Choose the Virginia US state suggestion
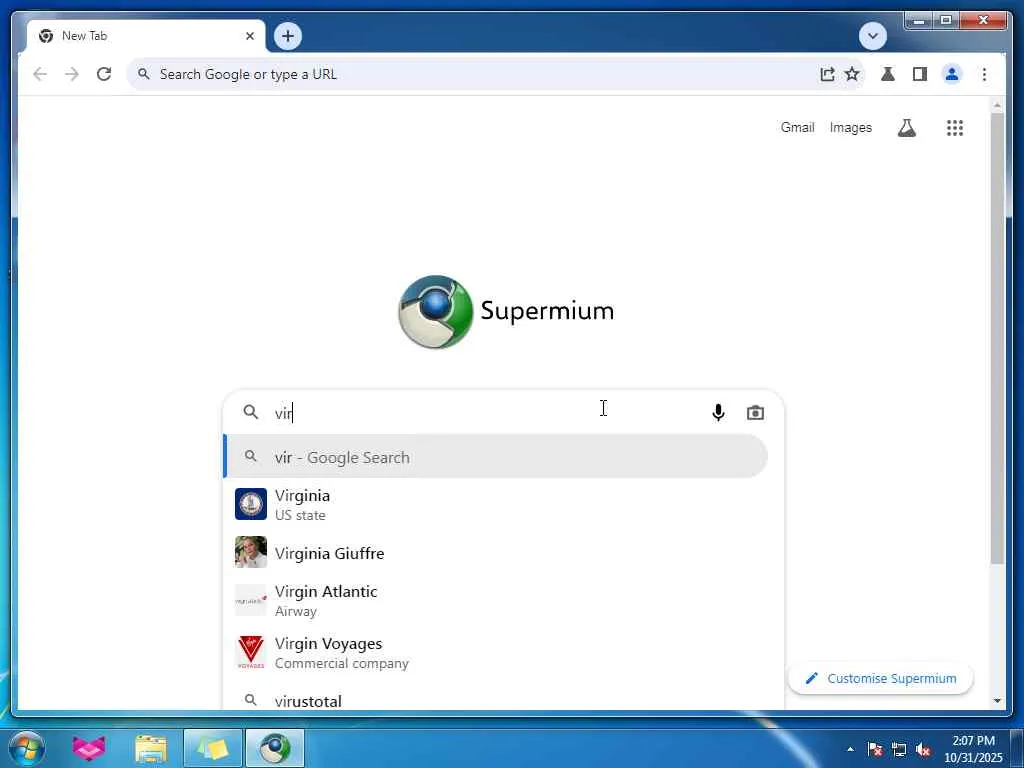 [496, 505]
